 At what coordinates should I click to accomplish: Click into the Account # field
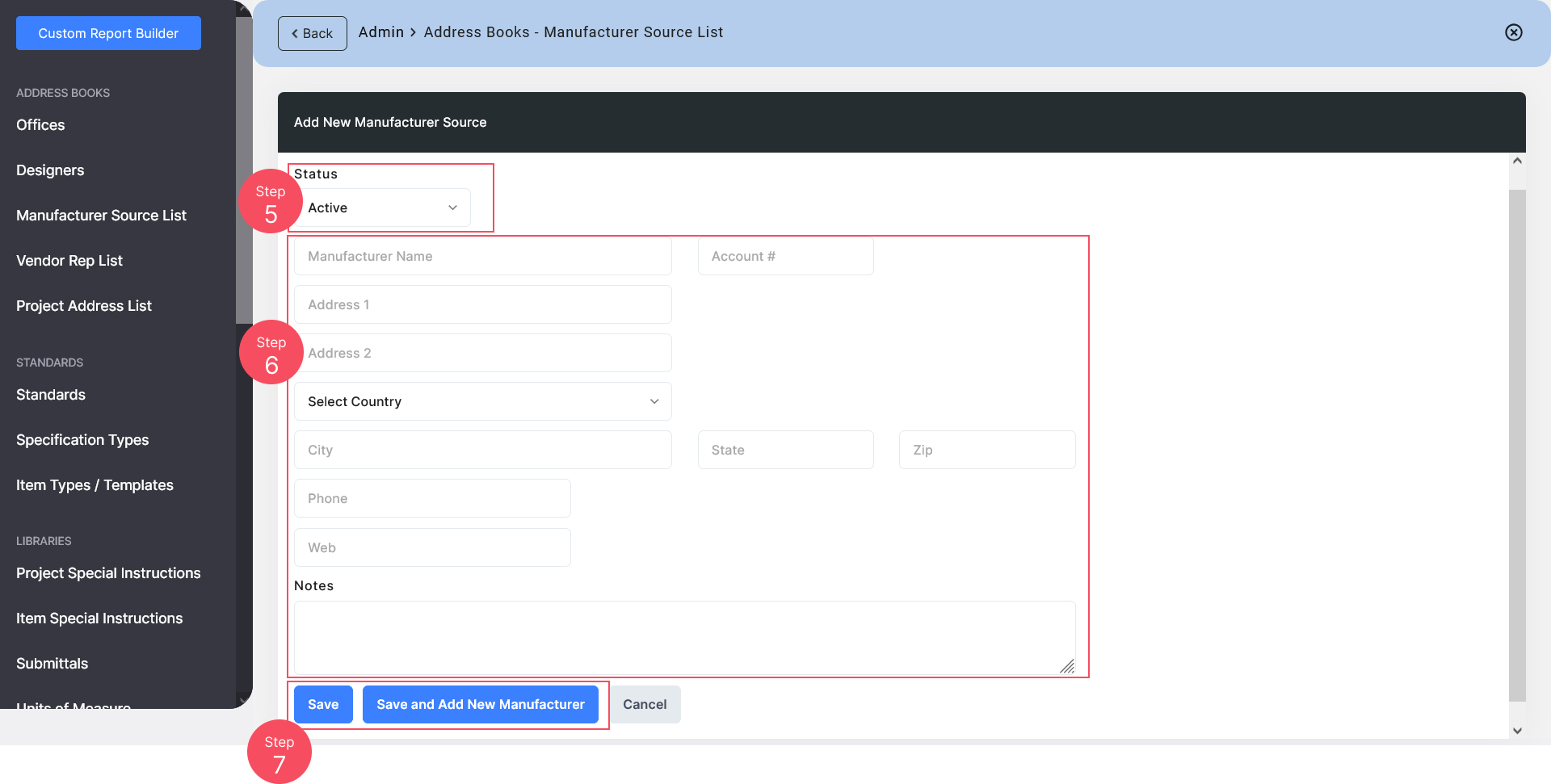click(x=786, y=256)
